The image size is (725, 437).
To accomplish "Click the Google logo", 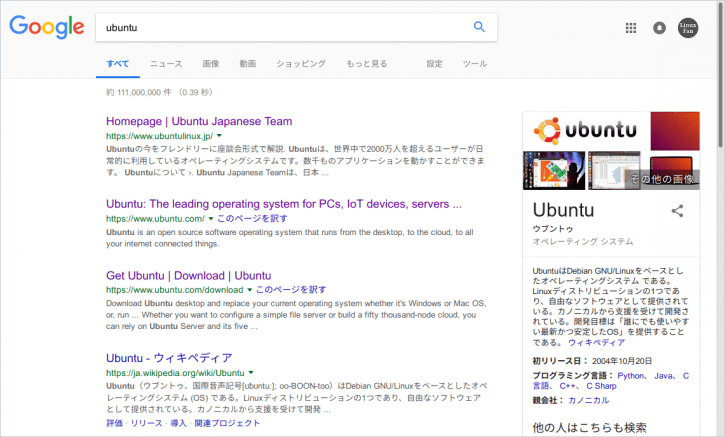I will pyautogui.click(x=47, y=27).
